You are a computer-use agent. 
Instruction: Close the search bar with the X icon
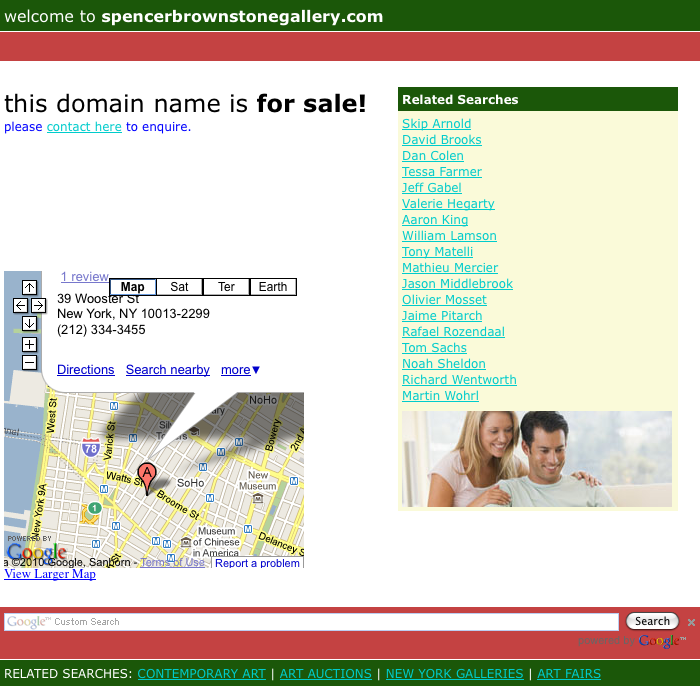[x=691, y=622]
